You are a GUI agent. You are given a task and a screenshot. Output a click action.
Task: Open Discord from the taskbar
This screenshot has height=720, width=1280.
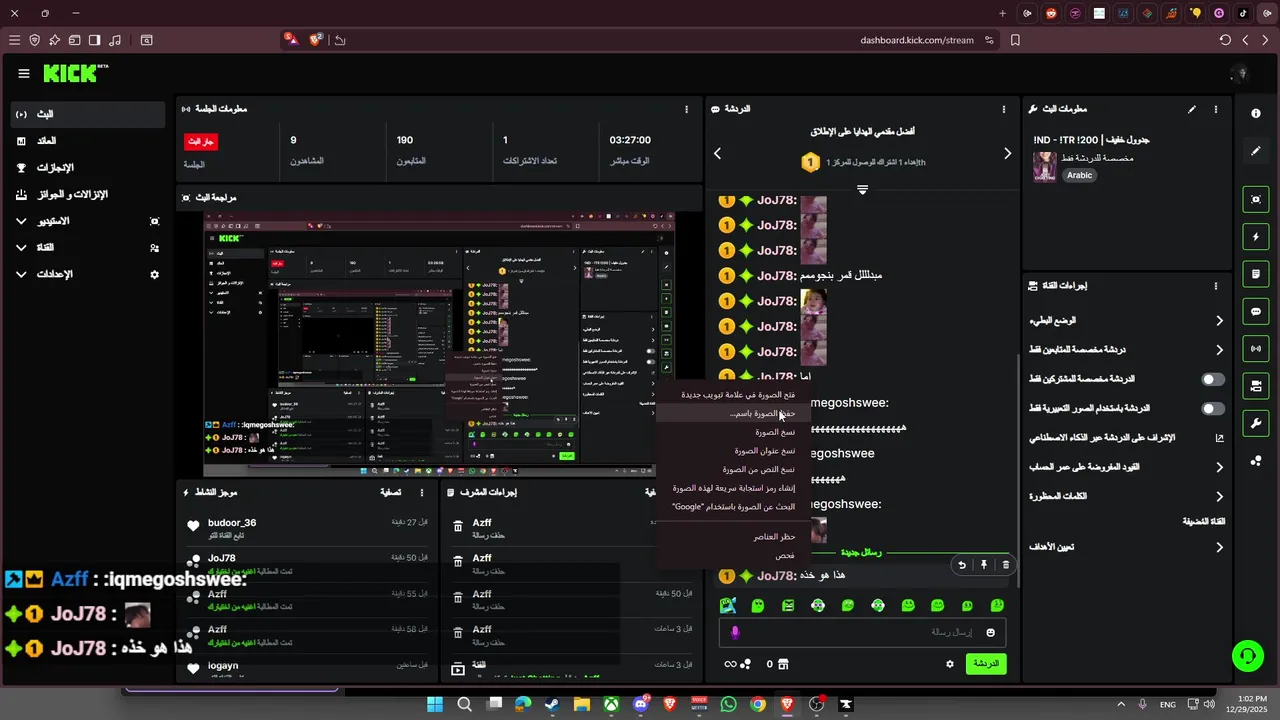640,705
